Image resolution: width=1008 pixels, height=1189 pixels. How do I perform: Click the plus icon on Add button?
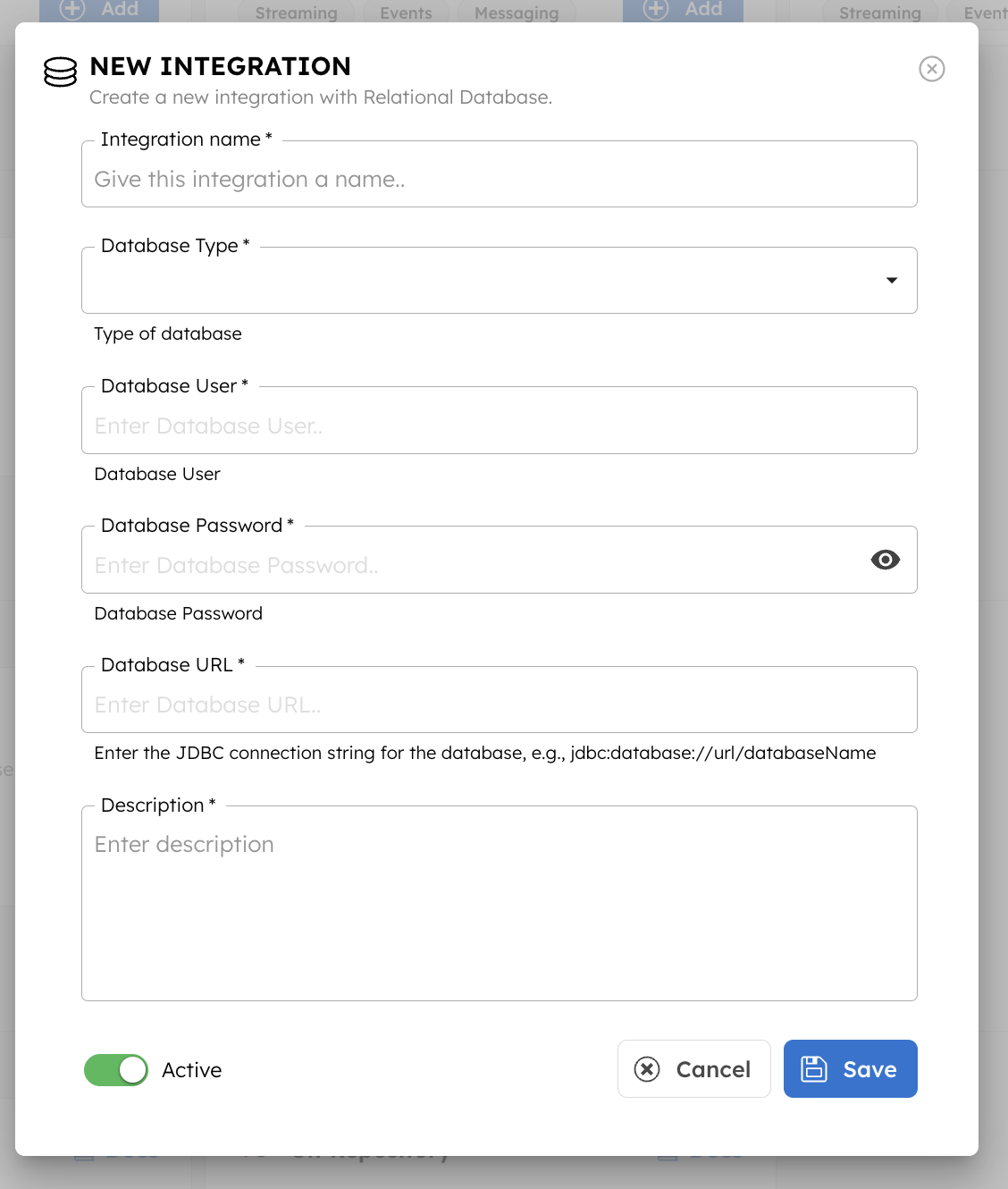(72, 9)
